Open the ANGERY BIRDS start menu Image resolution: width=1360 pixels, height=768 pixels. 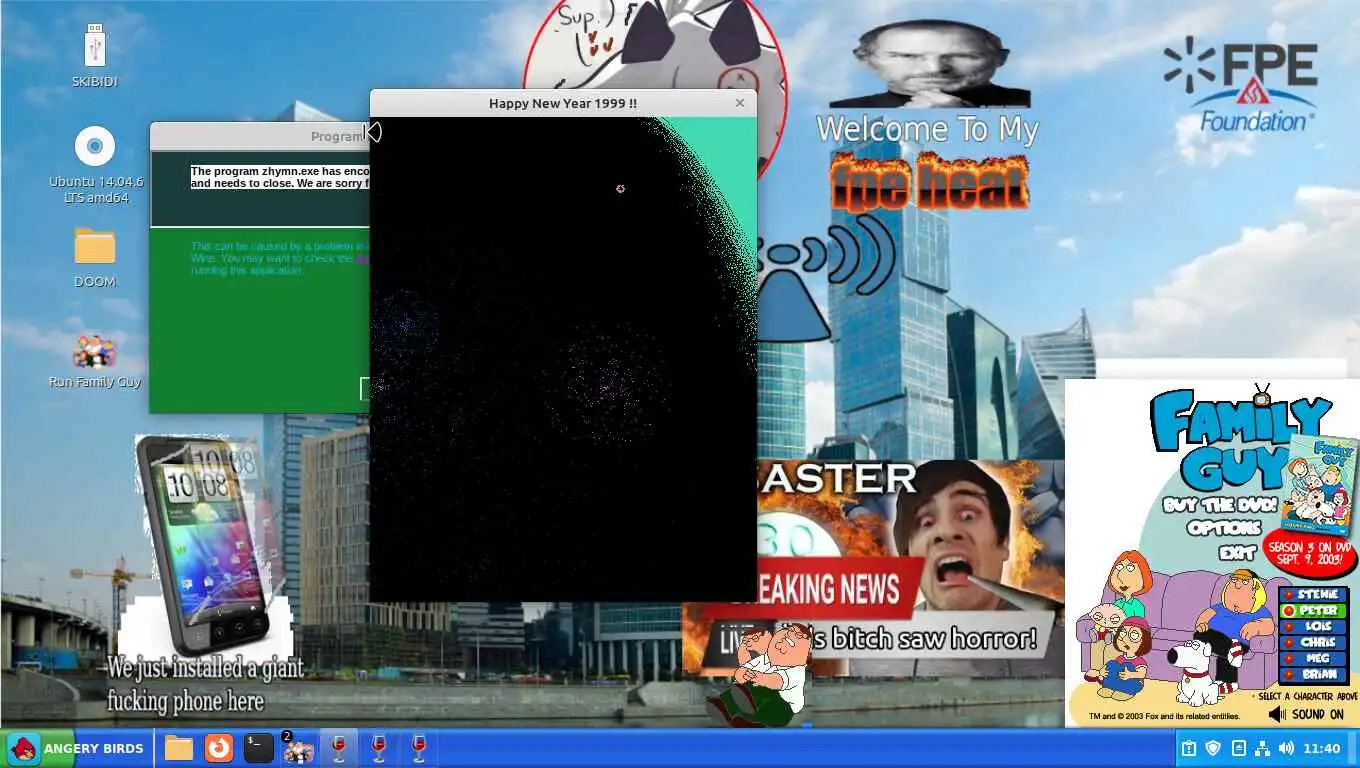point(76,748)
